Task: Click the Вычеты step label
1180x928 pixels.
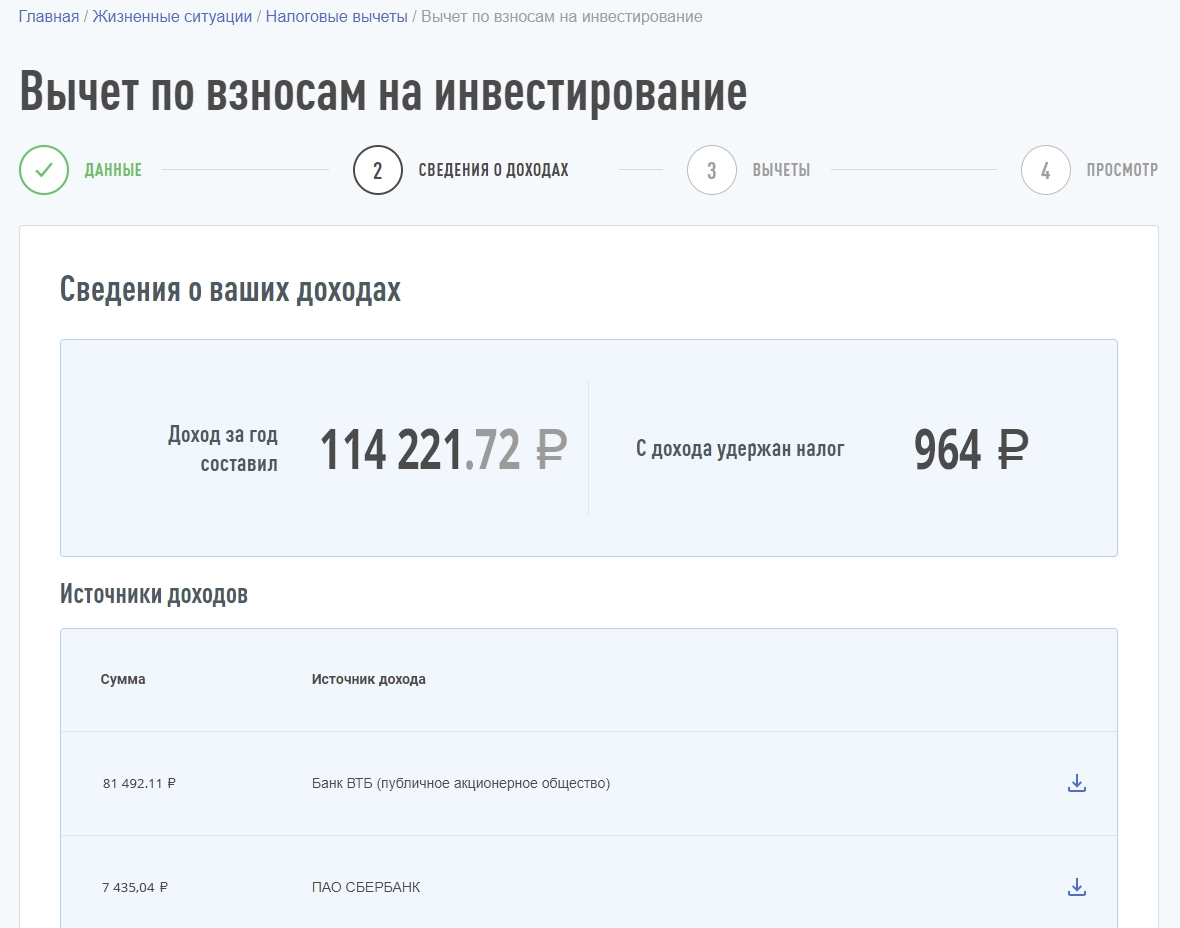Action: pyautogui.click(x=781, y=170)
